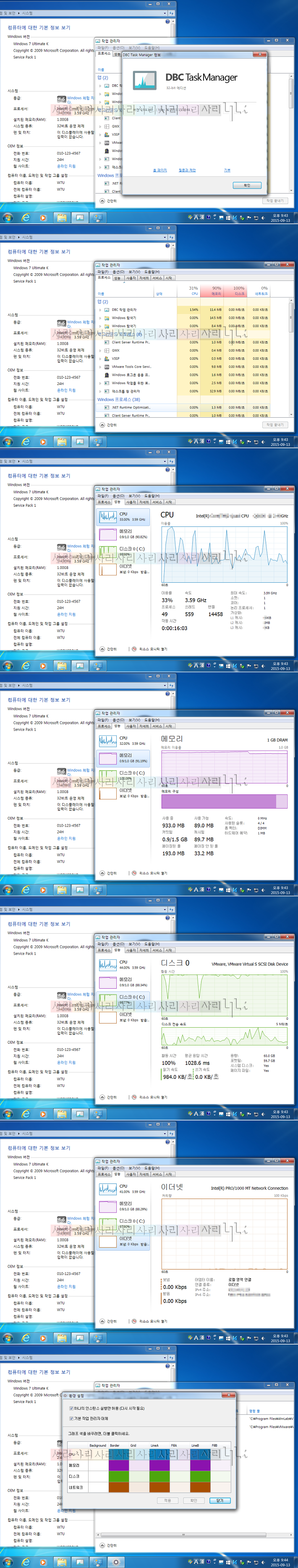Click Windows 프로세스 (38) group header in CPU-column list
The image size is (298, 1568).
[x=119, y=399]
